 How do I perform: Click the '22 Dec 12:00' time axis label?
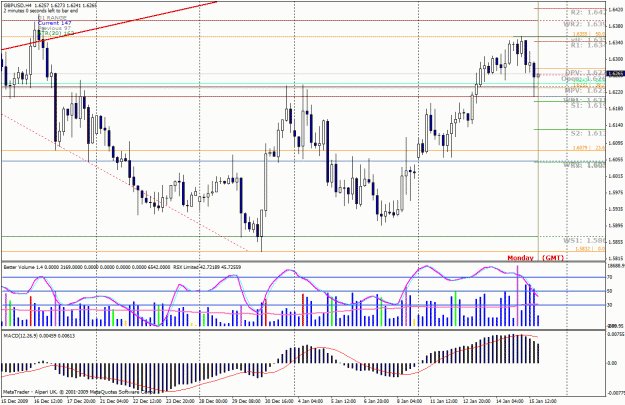click(x=147, y=401)
